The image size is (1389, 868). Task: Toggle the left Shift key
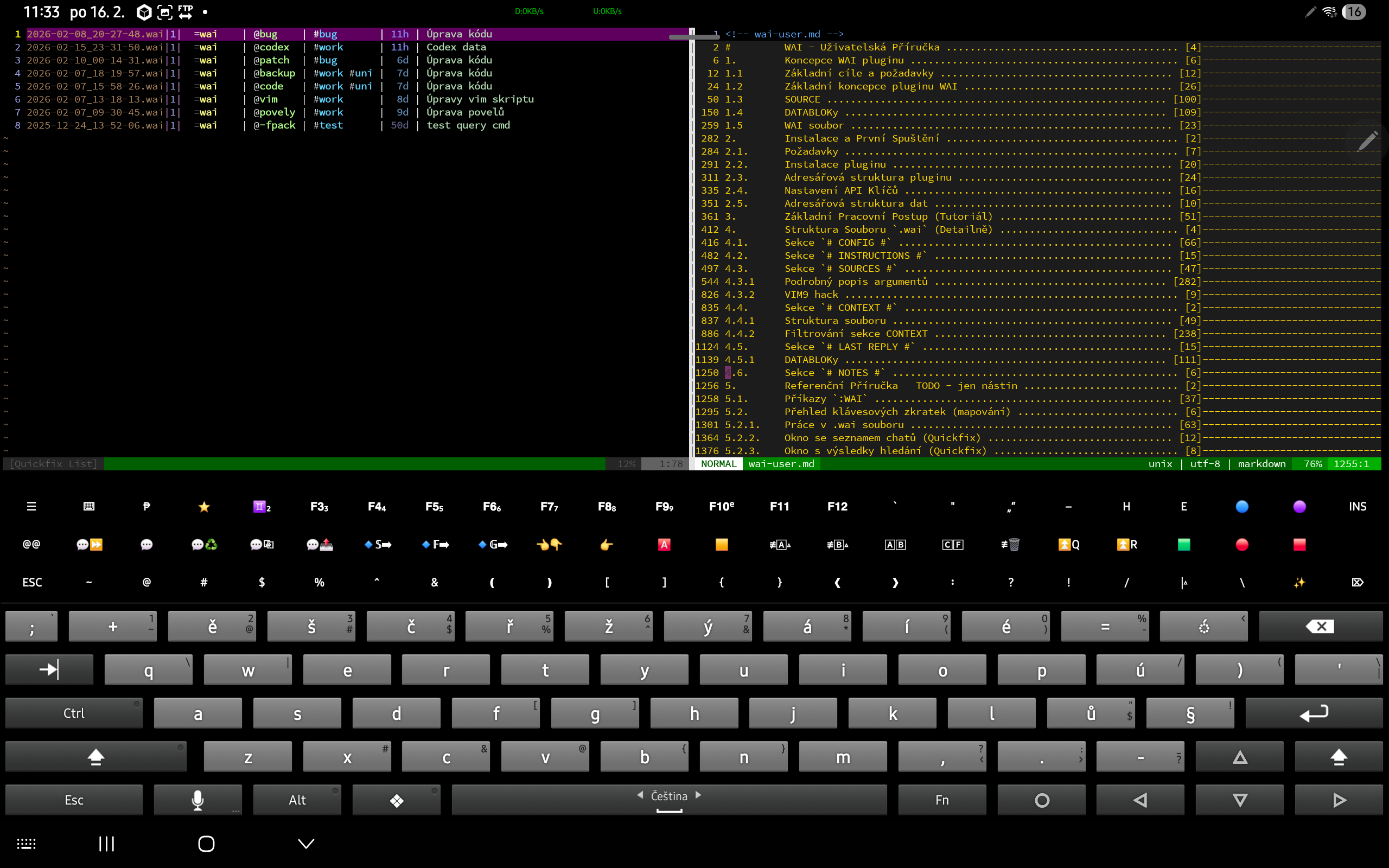tap(95, 757)
